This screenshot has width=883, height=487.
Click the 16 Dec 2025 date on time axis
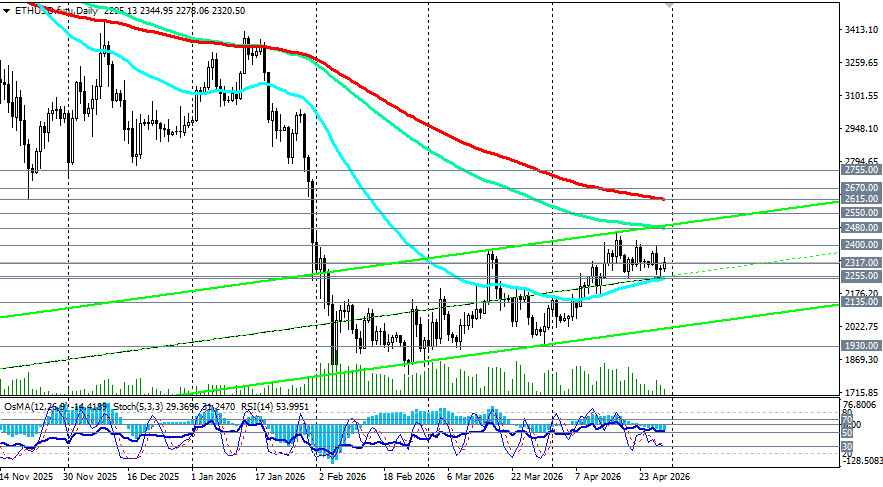pos(154,477)
